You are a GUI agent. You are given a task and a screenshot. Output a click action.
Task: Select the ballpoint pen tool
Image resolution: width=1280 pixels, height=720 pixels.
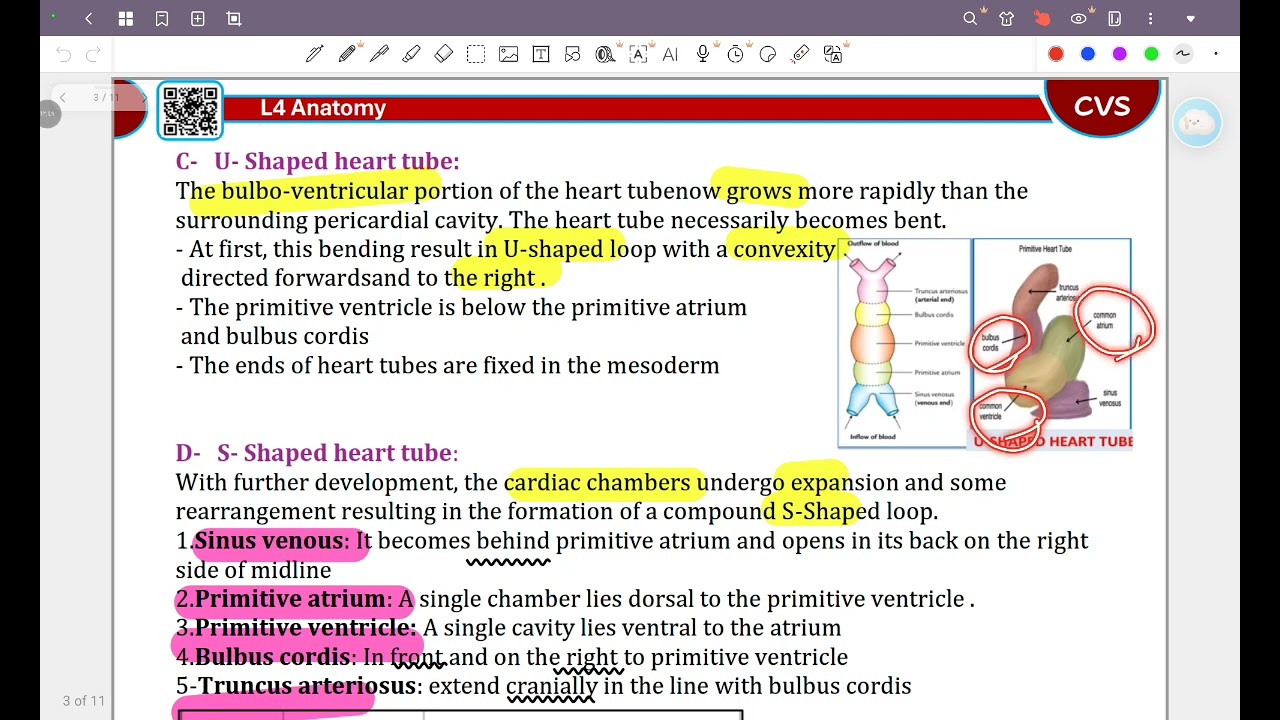coord(379,54)
